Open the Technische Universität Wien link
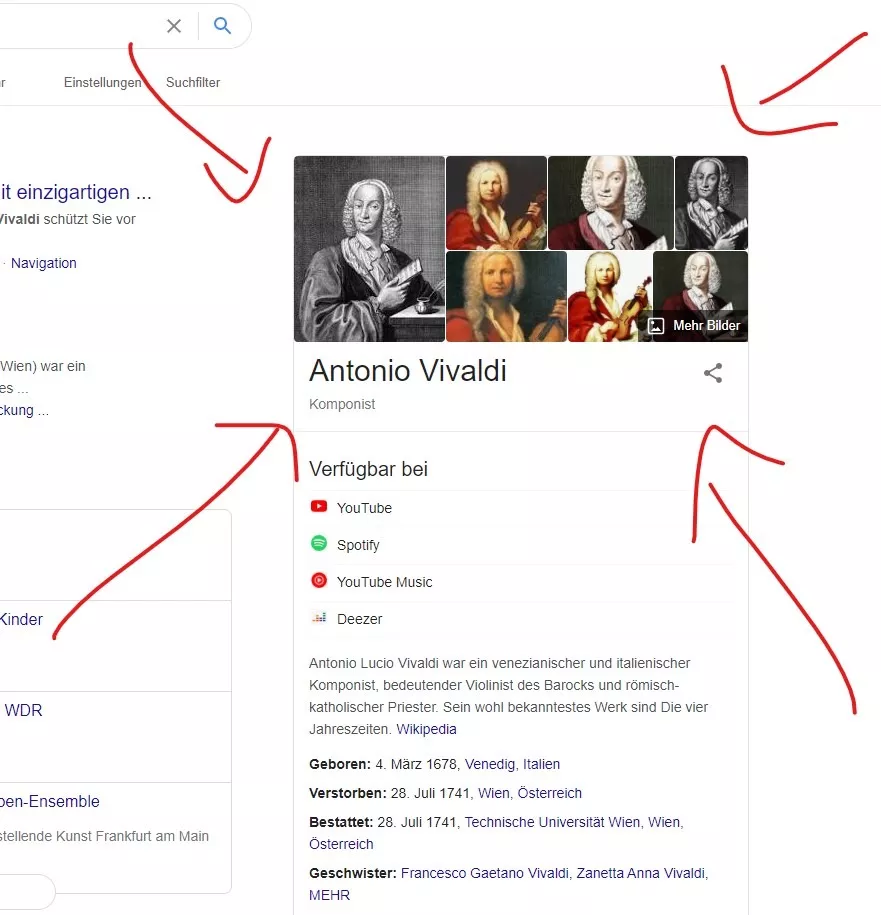The height and width of the screenshot is (915, 881). tap(552, 822)
